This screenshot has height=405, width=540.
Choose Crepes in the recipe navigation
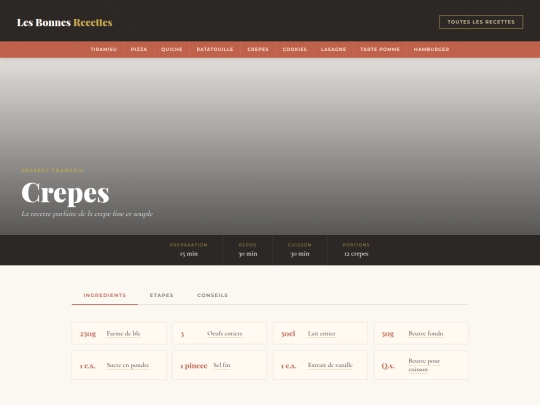tap(258, 49)
